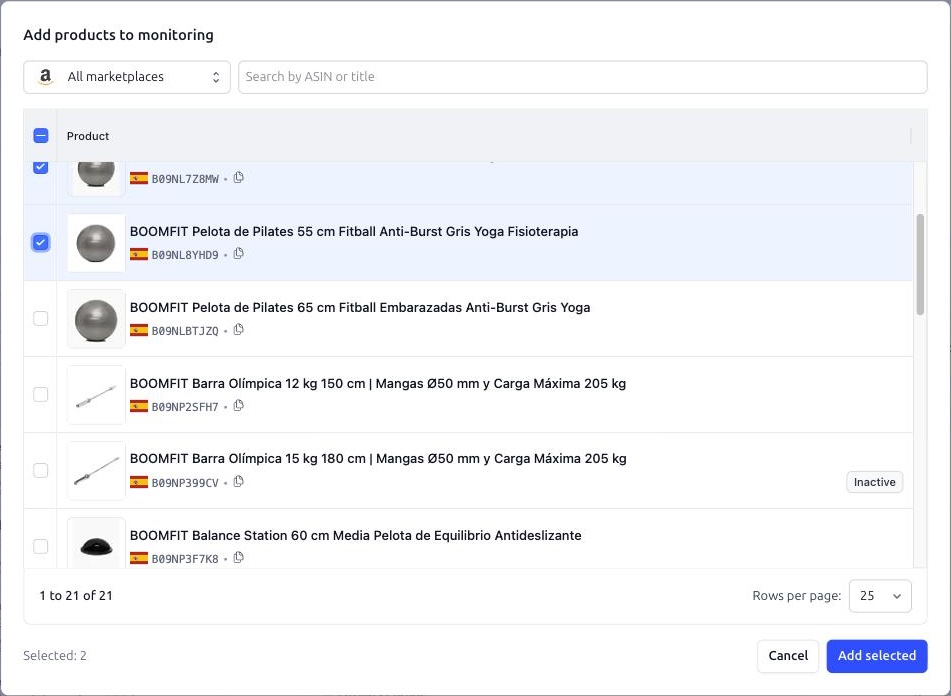The width and height of the screenshot is (951, 696).
Task: Click the Inactive badge on Barra 15 kg row
Action: [x=875, y=482]
